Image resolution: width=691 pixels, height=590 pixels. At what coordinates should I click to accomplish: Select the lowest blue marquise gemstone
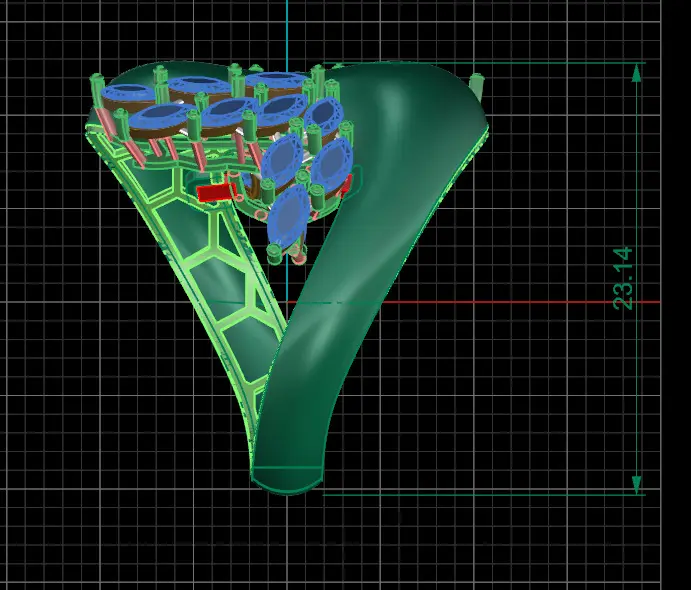(289, 215)
